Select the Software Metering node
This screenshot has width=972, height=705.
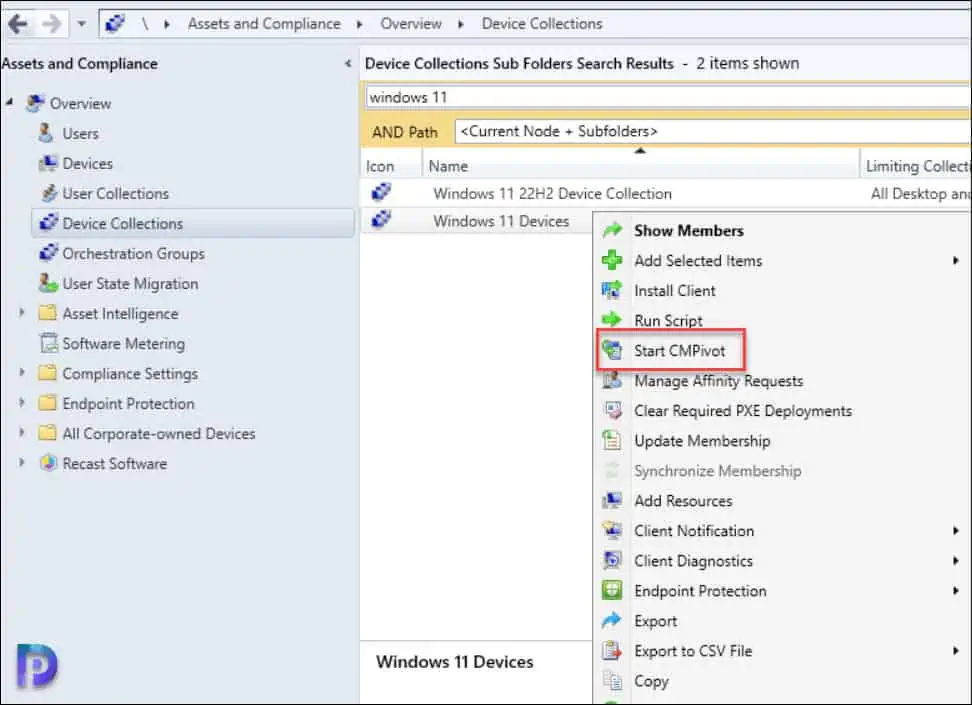pyautogui.click(x=123, y=344)
